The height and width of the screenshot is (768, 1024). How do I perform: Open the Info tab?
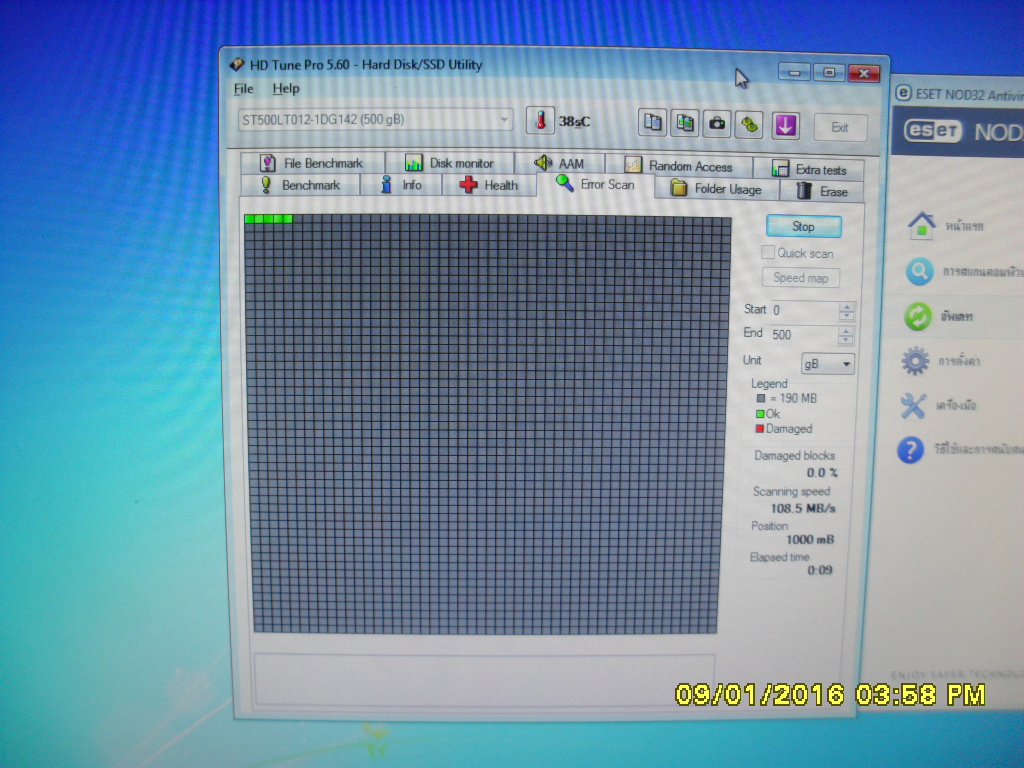401,185
